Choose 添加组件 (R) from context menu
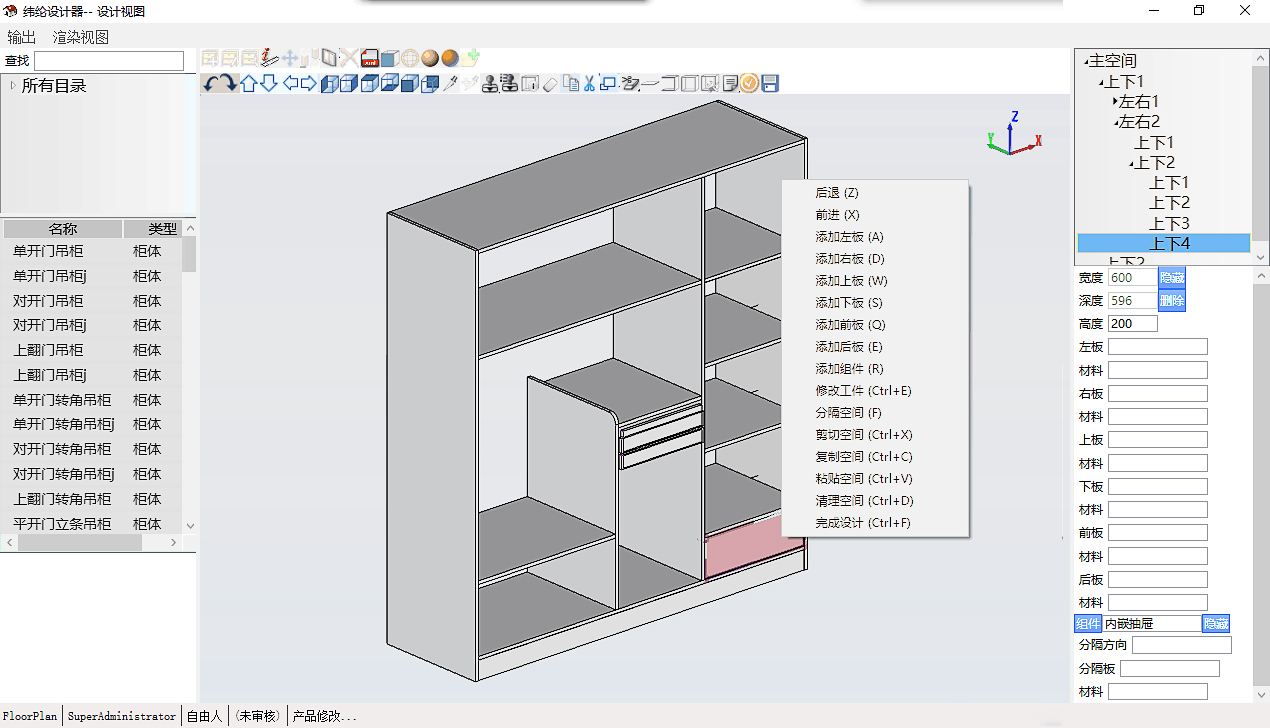Viewport: 1270px width, 728px height. click(x=849, y=369)
